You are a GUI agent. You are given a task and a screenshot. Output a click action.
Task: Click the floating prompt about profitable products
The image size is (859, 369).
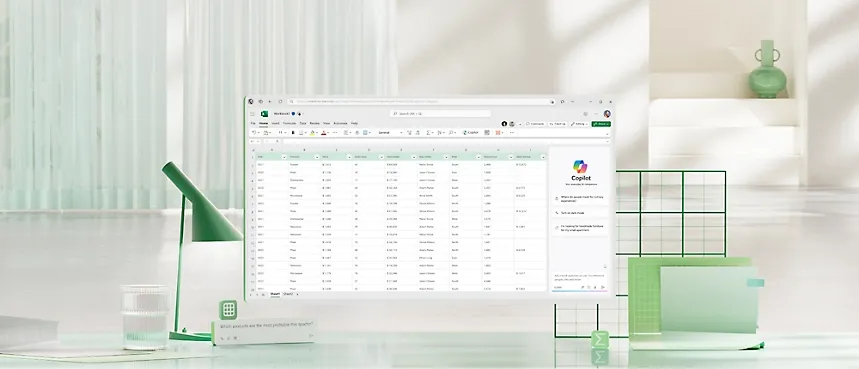coord(264,331)
